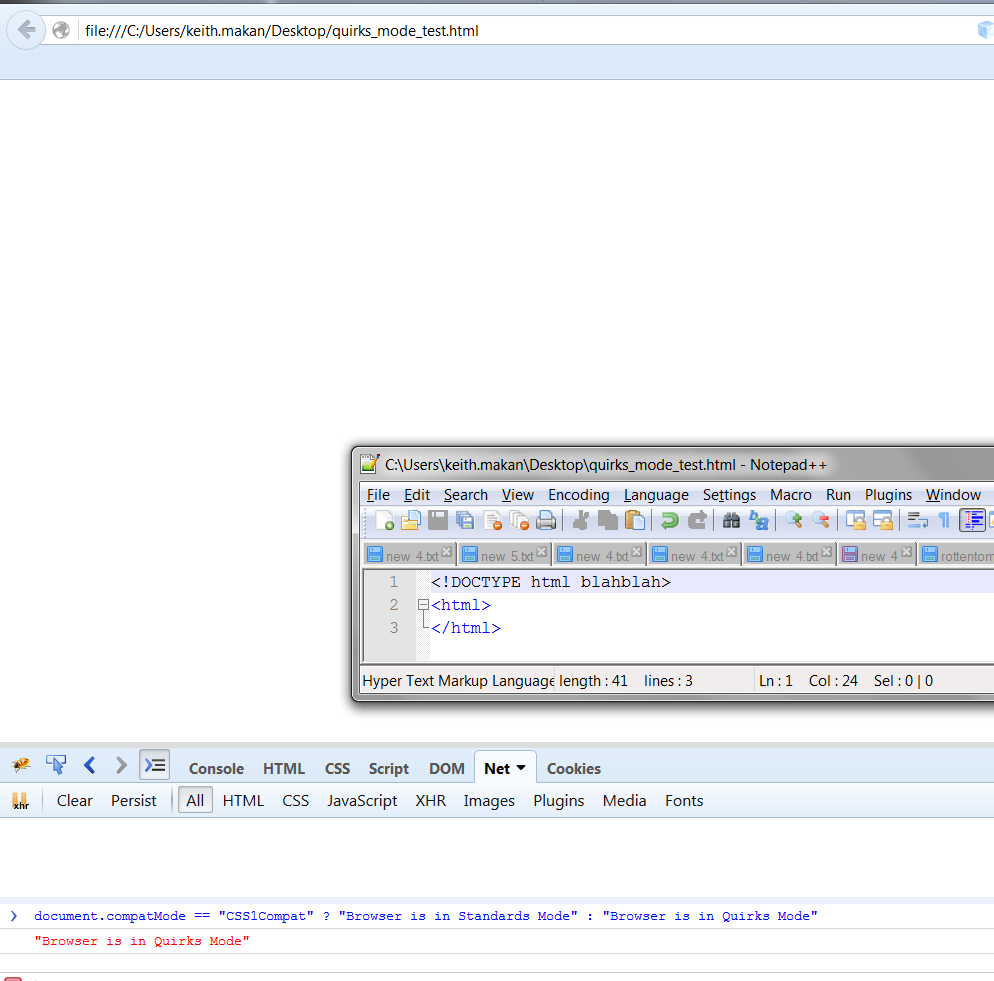Click the globe site identity icon
The width and height of the screenshot is (994, 981).
(x=61, y=30)
